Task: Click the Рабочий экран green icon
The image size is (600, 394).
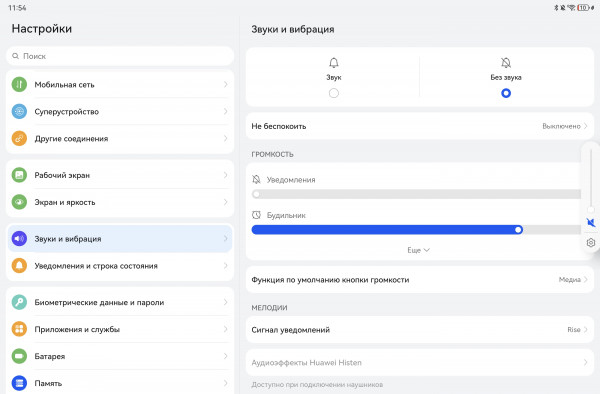Action: (x=19, y=175)
